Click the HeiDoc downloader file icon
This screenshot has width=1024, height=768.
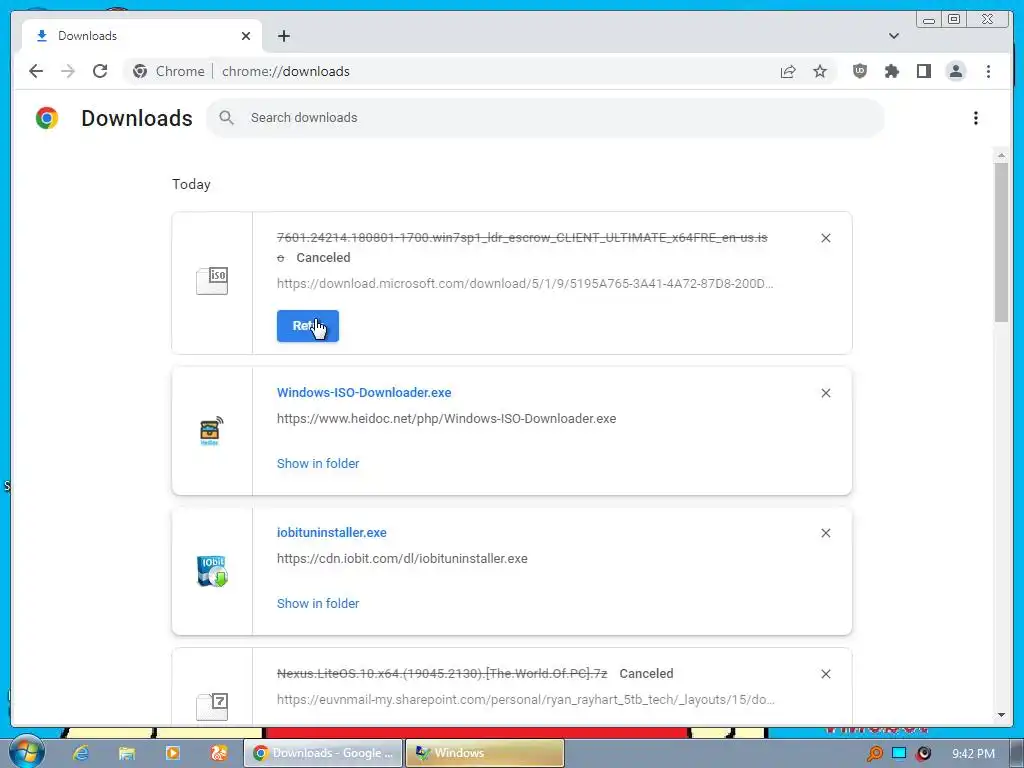pos(211,431)
